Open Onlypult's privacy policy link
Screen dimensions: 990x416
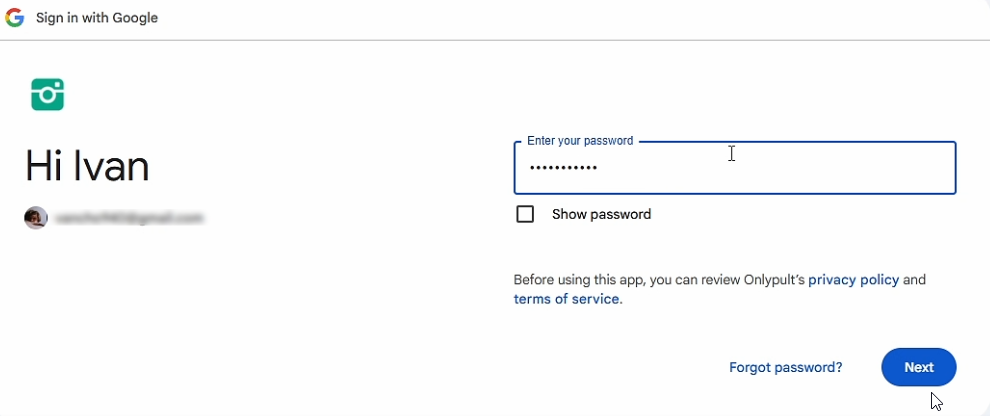(853, 280)
